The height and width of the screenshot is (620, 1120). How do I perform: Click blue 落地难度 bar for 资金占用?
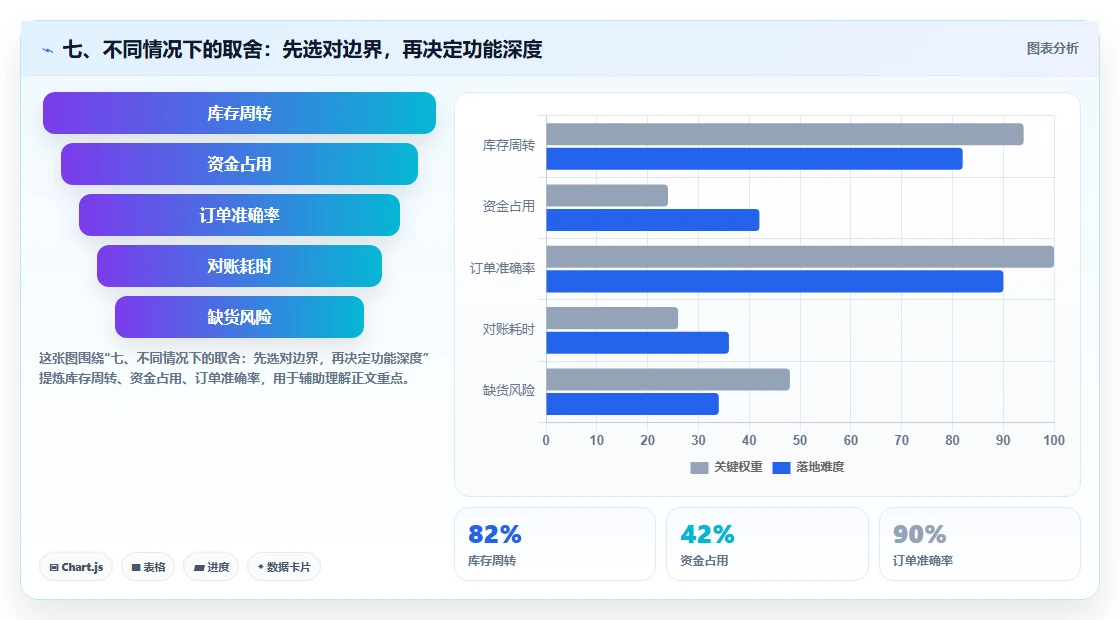click(653, 220)
